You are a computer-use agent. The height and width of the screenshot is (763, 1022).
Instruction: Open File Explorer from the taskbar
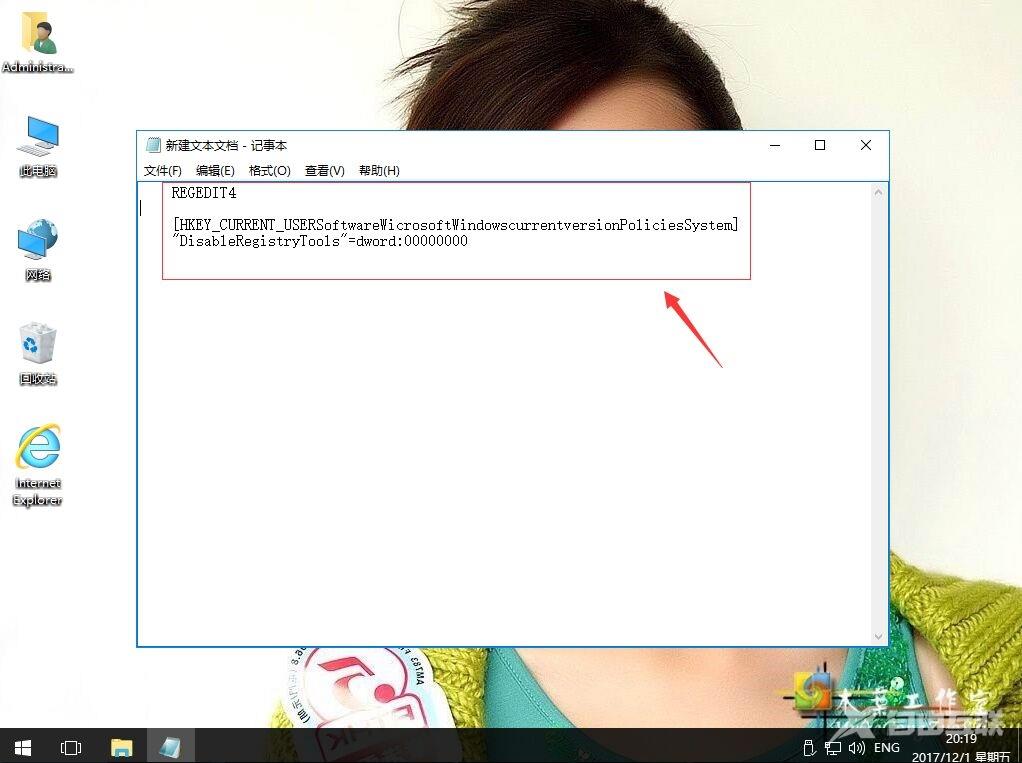click(x=121, y=747)
